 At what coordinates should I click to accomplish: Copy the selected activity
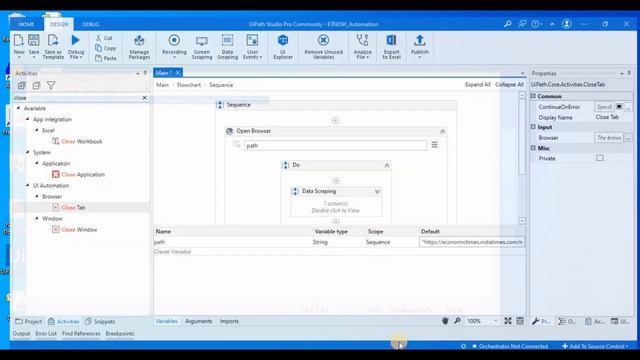point(106,48)
